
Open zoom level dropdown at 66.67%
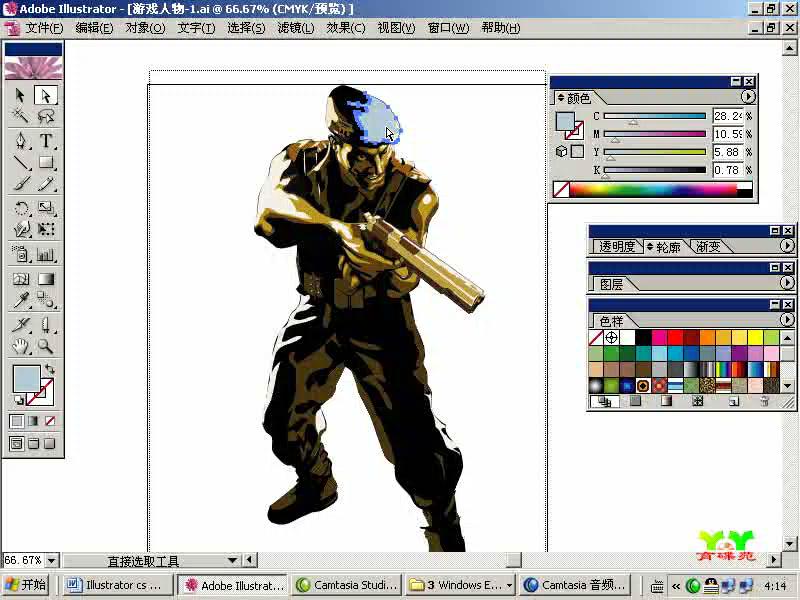pyautogui.click(x=52, y=560)
